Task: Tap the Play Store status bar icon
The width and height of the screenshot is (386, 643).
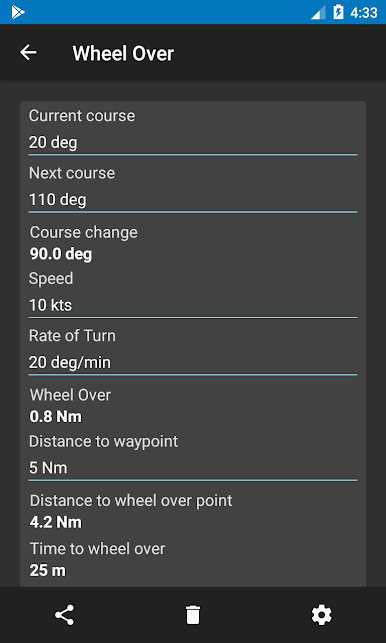Action: 18,12
